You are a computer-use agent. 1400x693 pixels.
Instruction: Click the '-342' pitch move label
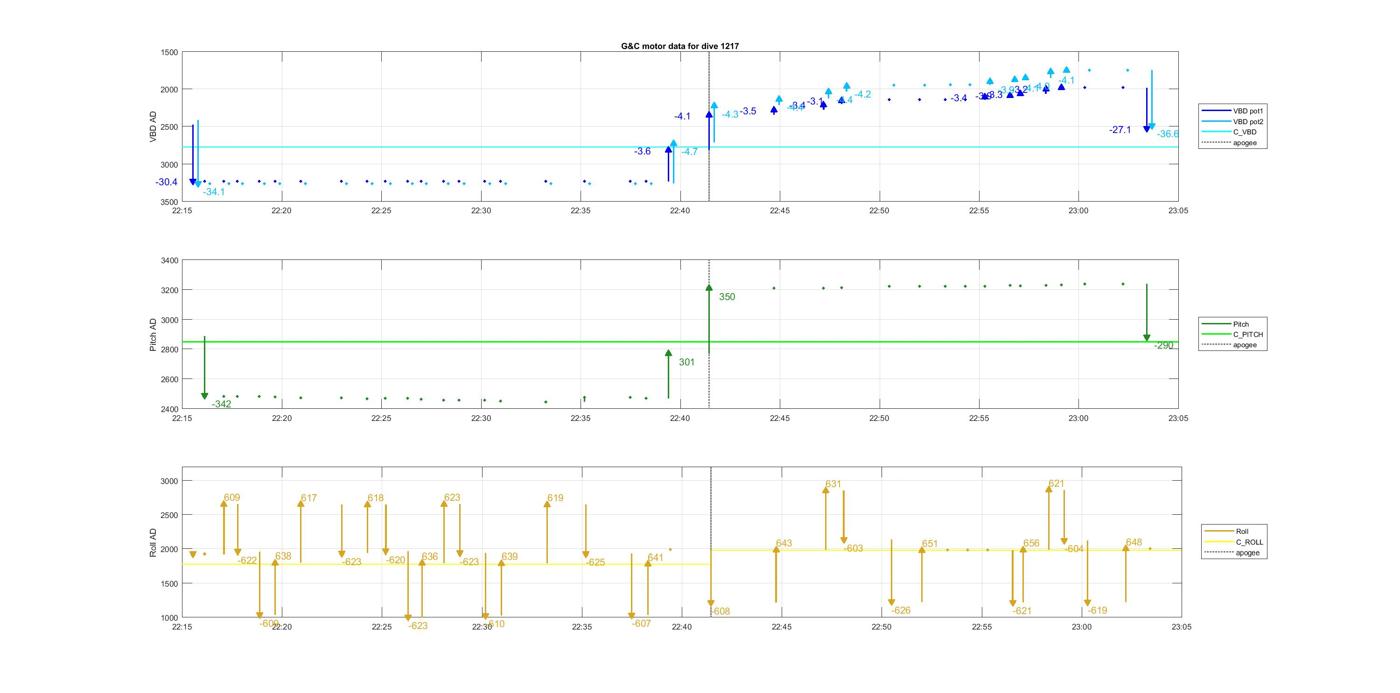[221, 404]
